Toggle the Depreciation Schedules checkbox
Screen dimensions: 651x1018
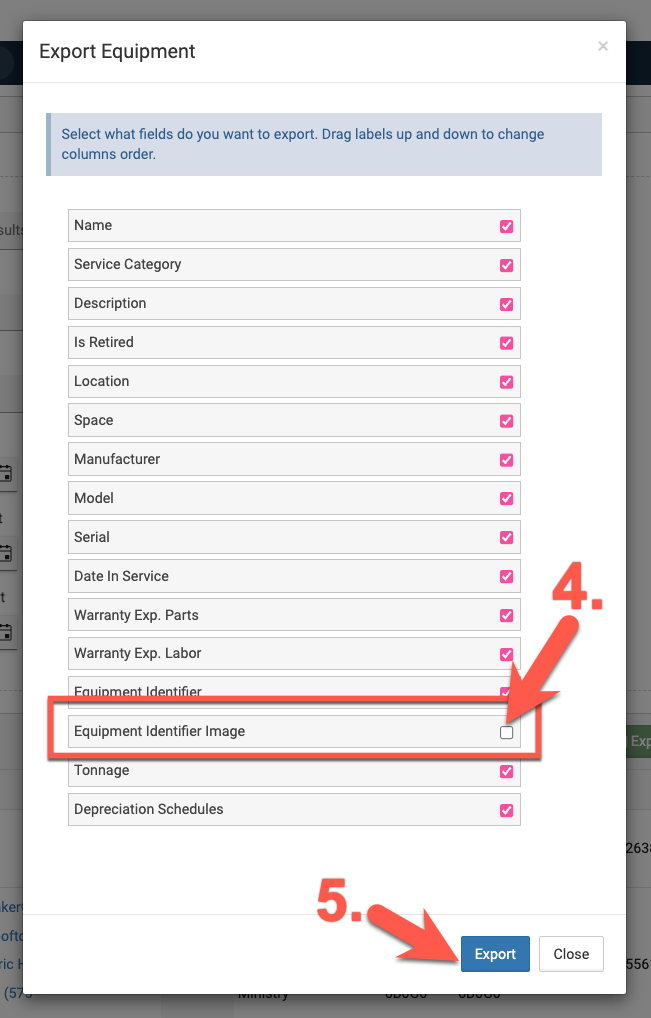tap(507, 811)
